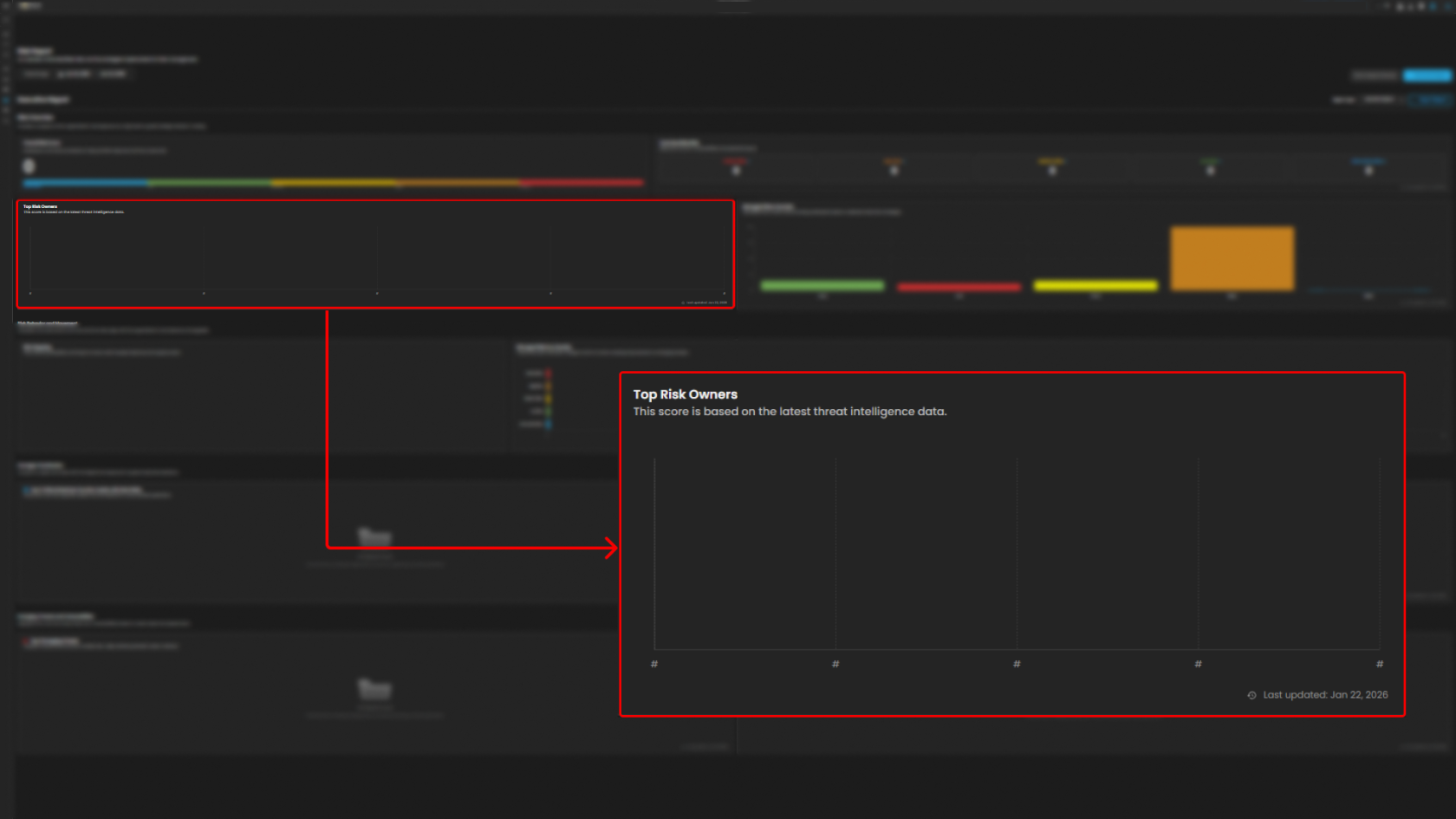This screenshot has height=819, width=1456.
Task: Click the white circular risk score indicator
Action: 29,166
